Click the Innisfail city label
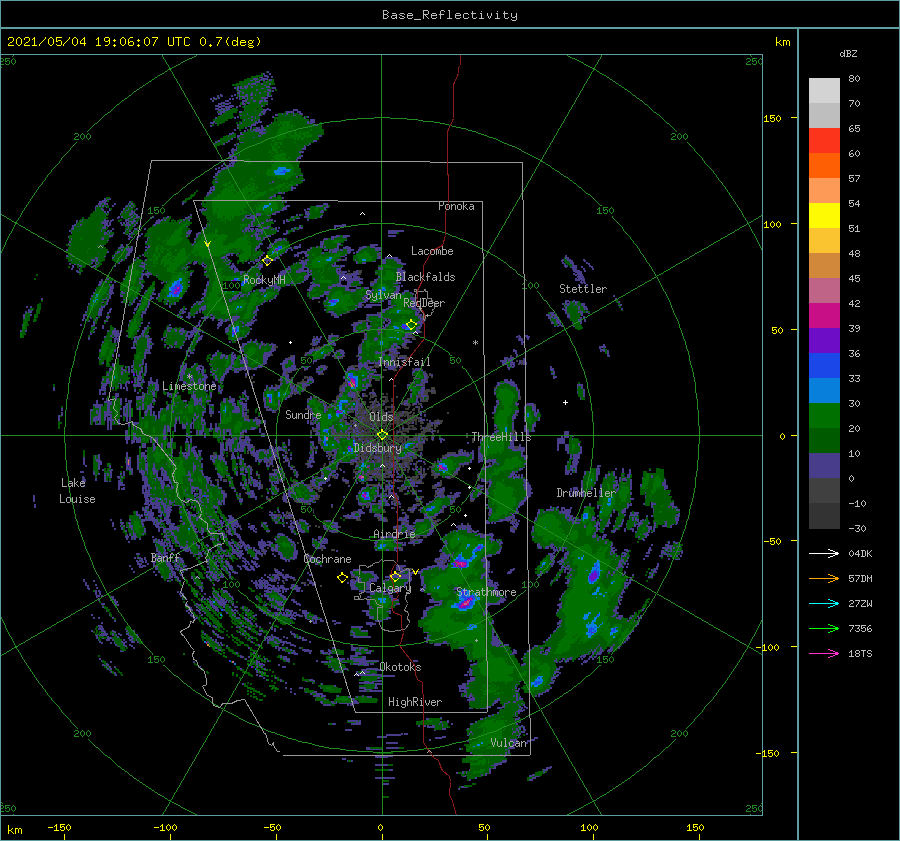900x841 pixels. (x=404, y=362)
